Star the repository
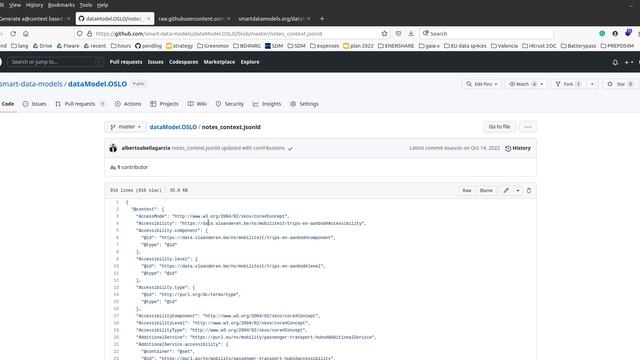The height and width of the screenshot is (360, 640). 620,84
